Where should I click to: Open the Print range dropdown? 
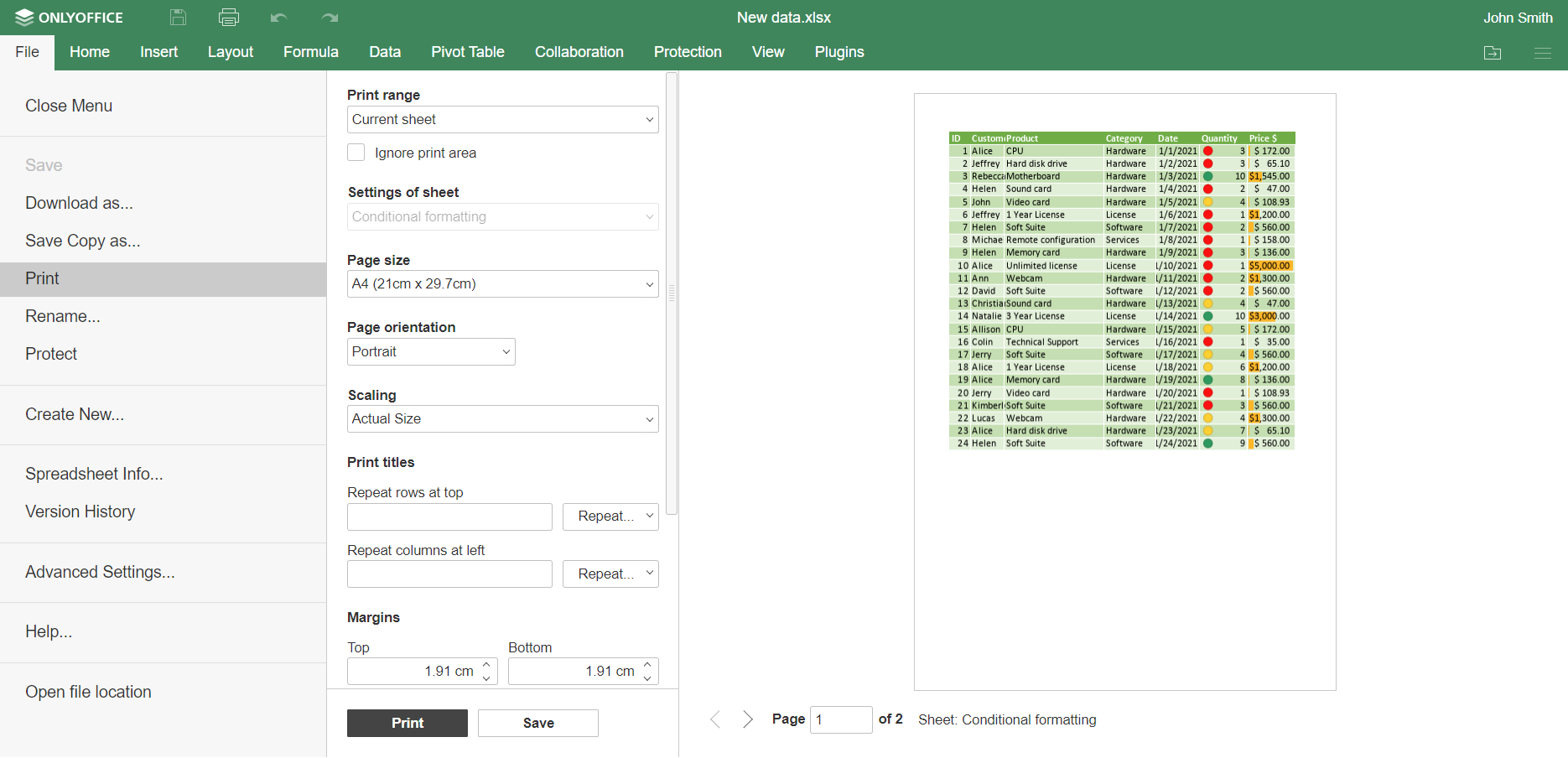tap(502, 119)
